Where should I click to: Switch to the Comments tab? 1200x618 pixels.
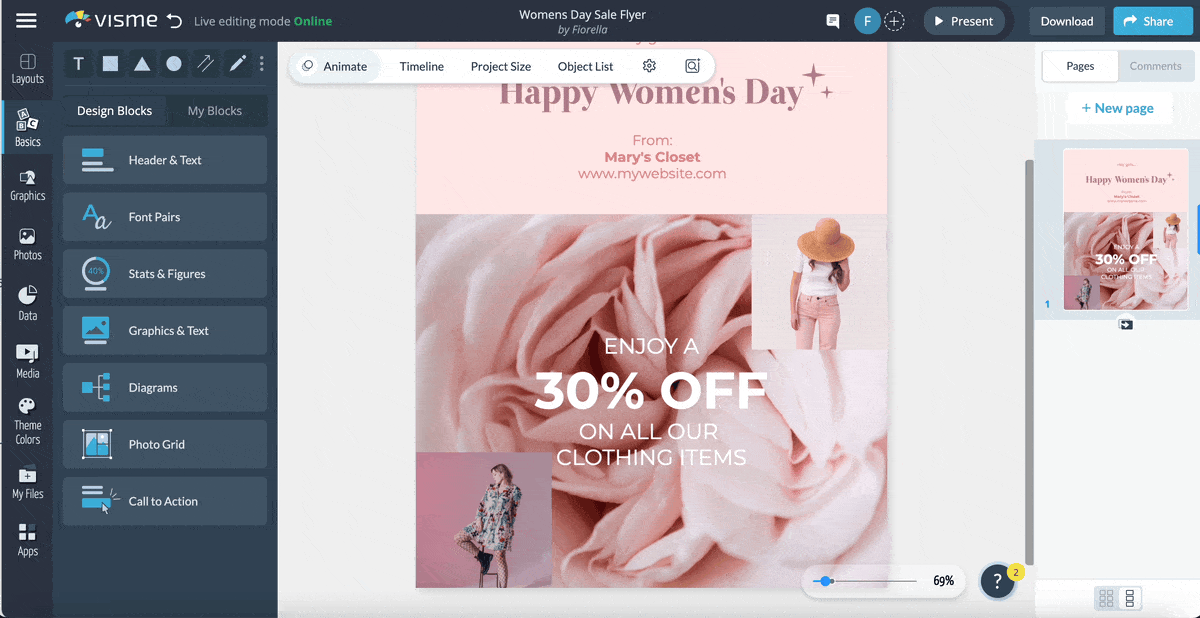1155,66
